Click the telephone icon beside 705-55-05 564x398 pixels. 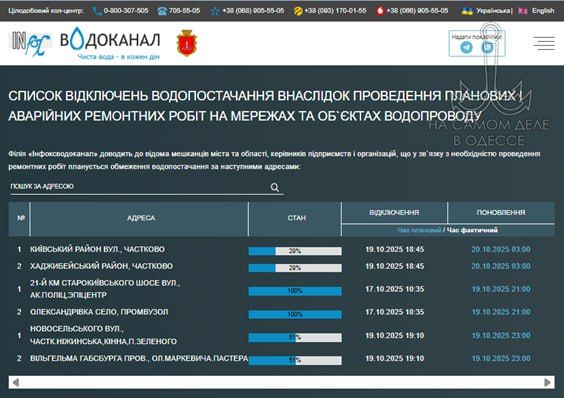[162, 11]
